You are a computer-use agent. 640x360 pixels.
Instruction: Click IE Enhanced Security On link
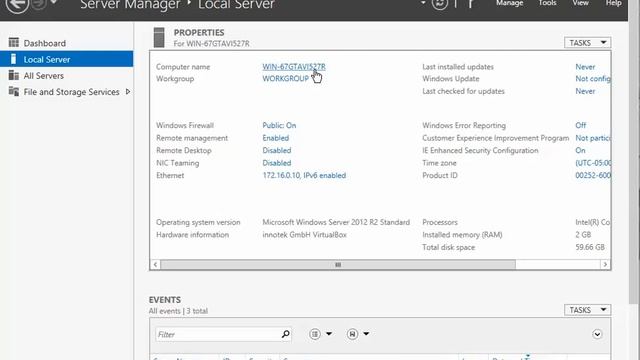pos(580,150)
